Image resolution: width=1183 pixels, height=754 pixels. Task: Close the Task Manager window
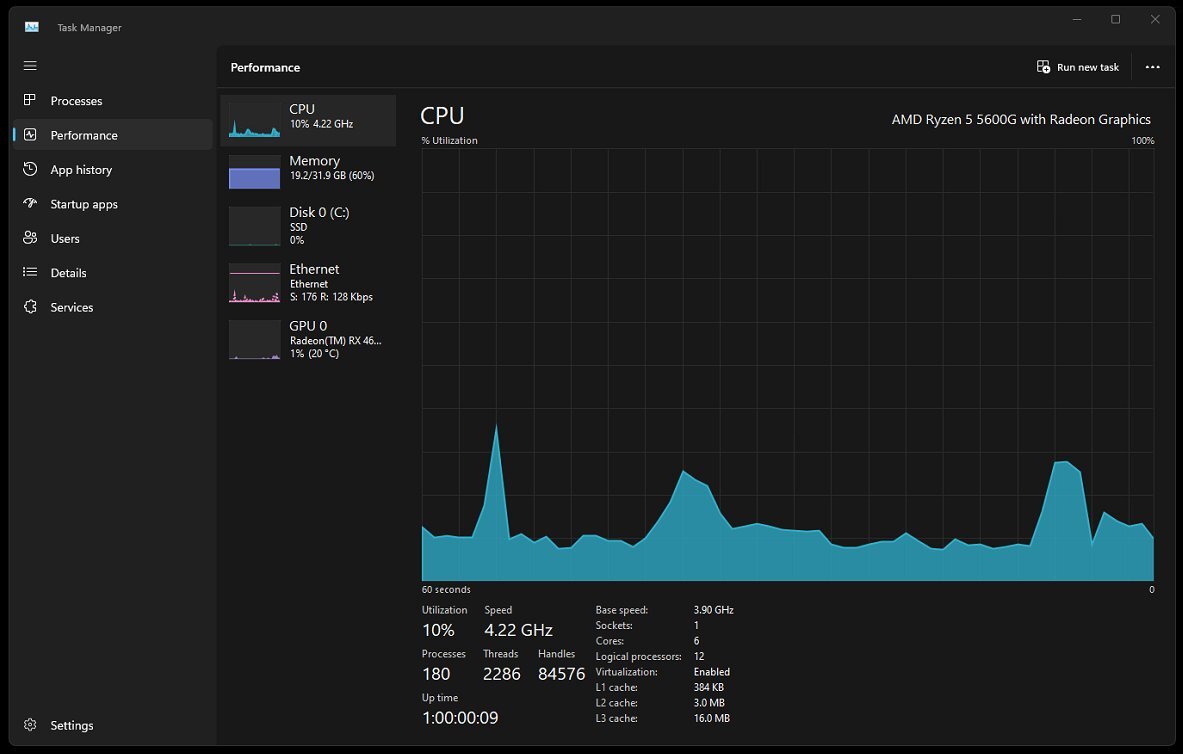click(x=1155, y=20)
